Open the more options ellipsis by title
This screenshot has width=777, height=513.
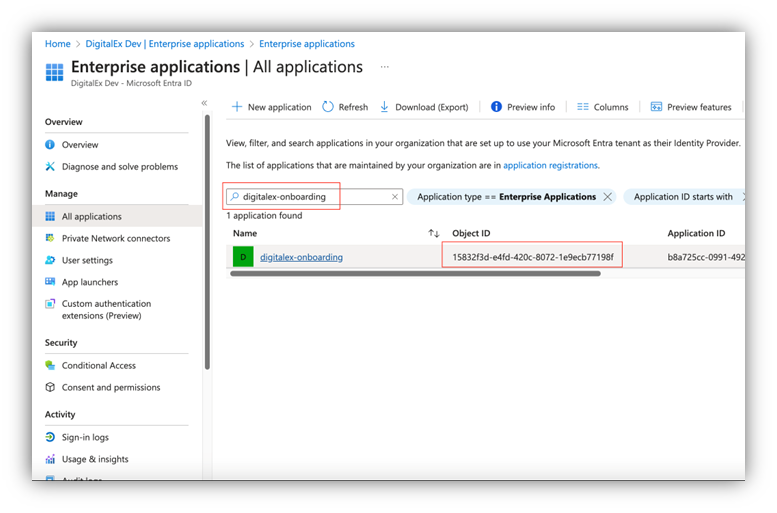[384, 67]
